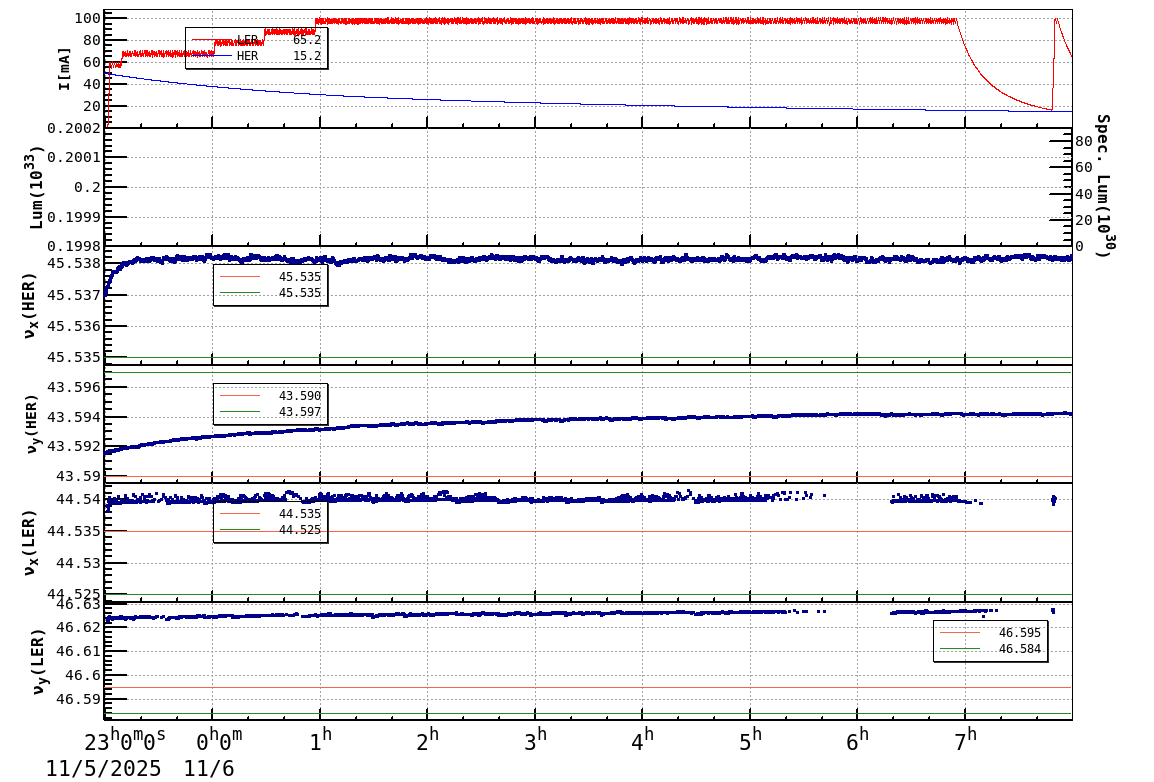1154x782 pixels.
Task: Click the green 46.584 legend entry
Action: point(990,647)
